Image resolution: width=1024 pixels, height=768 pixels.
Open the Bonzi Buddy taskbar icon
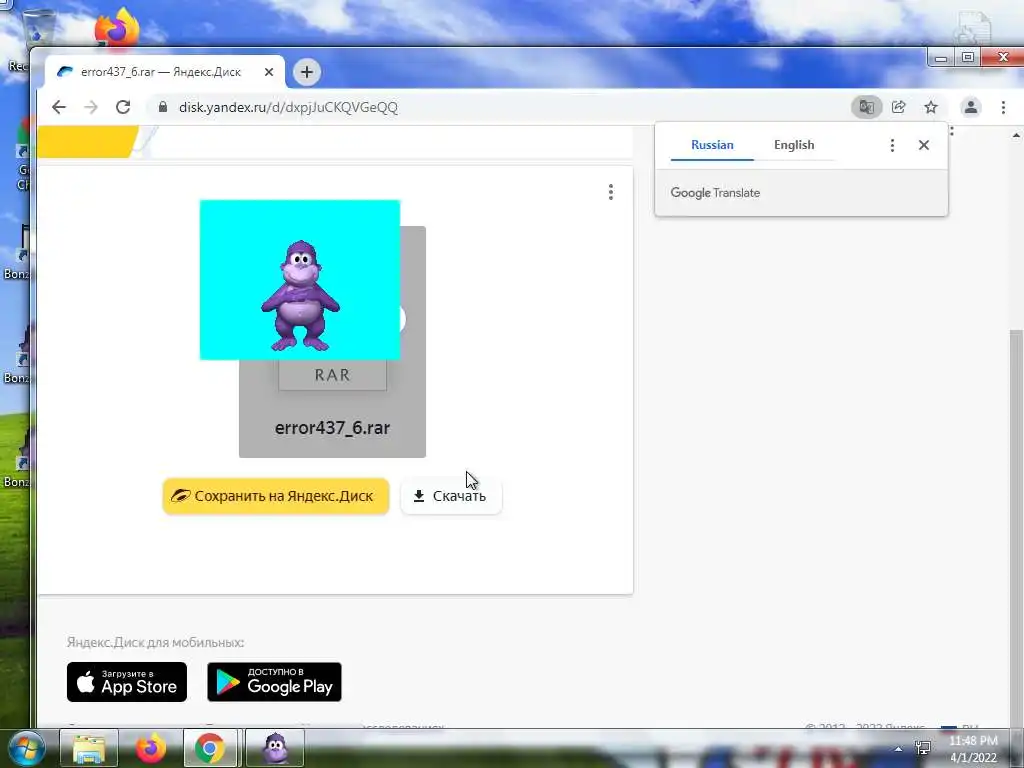coord(276,748)
